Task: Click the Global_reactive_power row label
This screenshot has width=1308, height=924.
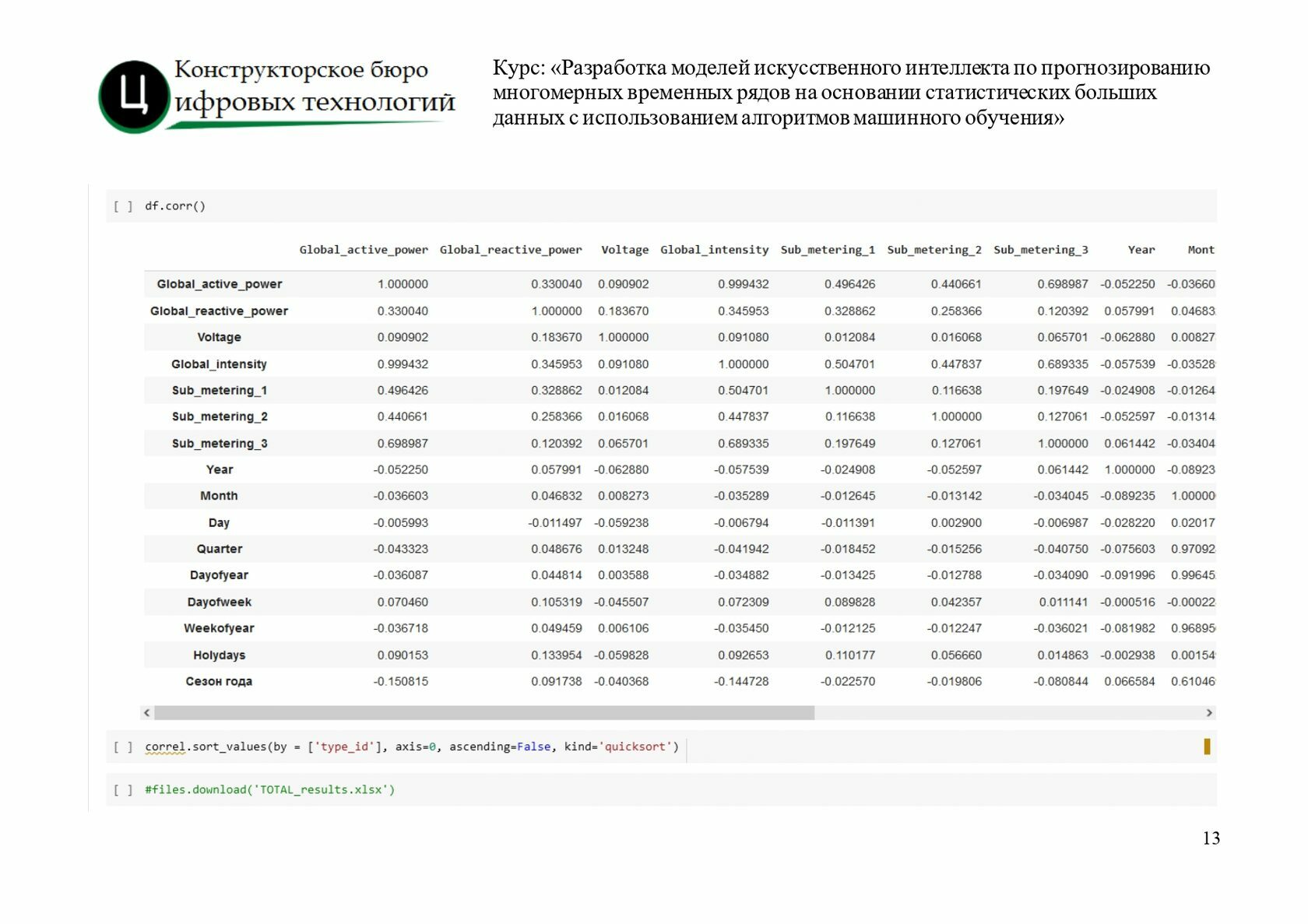Action: coord(220,311)
